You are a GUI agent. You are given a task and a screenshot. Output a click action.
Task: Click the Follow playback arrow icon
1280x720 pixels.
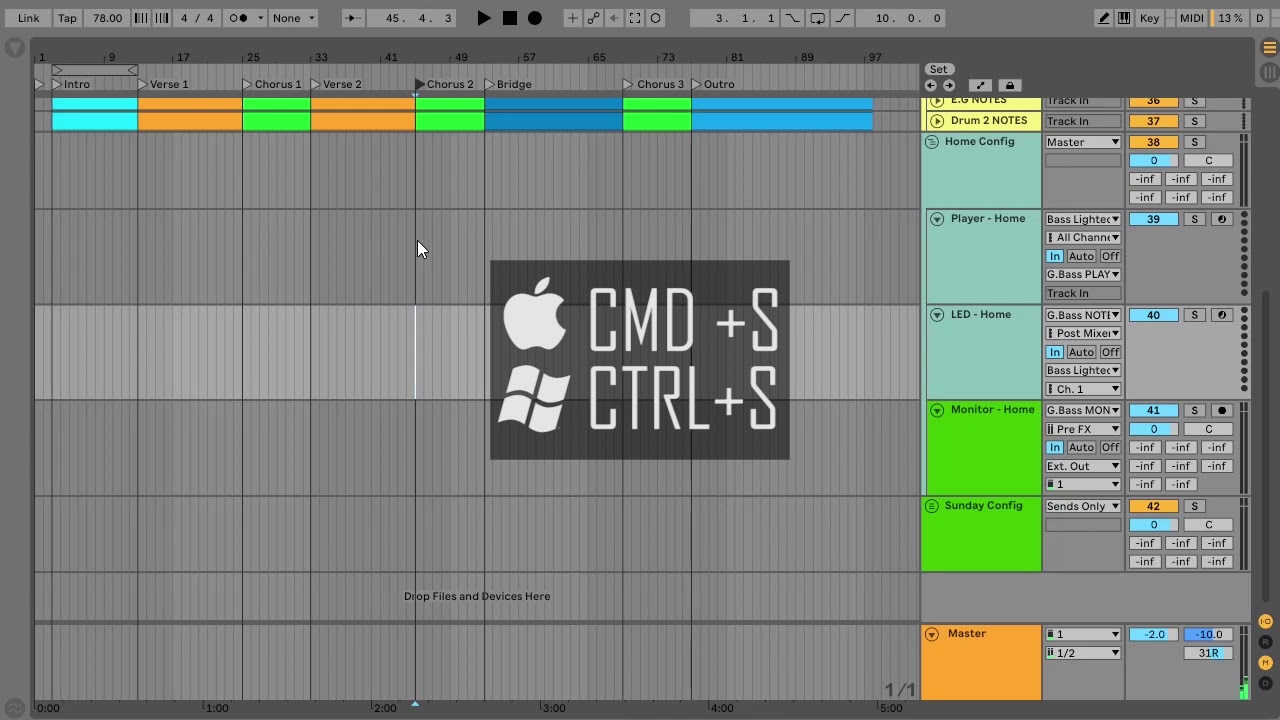coord(353,18)
